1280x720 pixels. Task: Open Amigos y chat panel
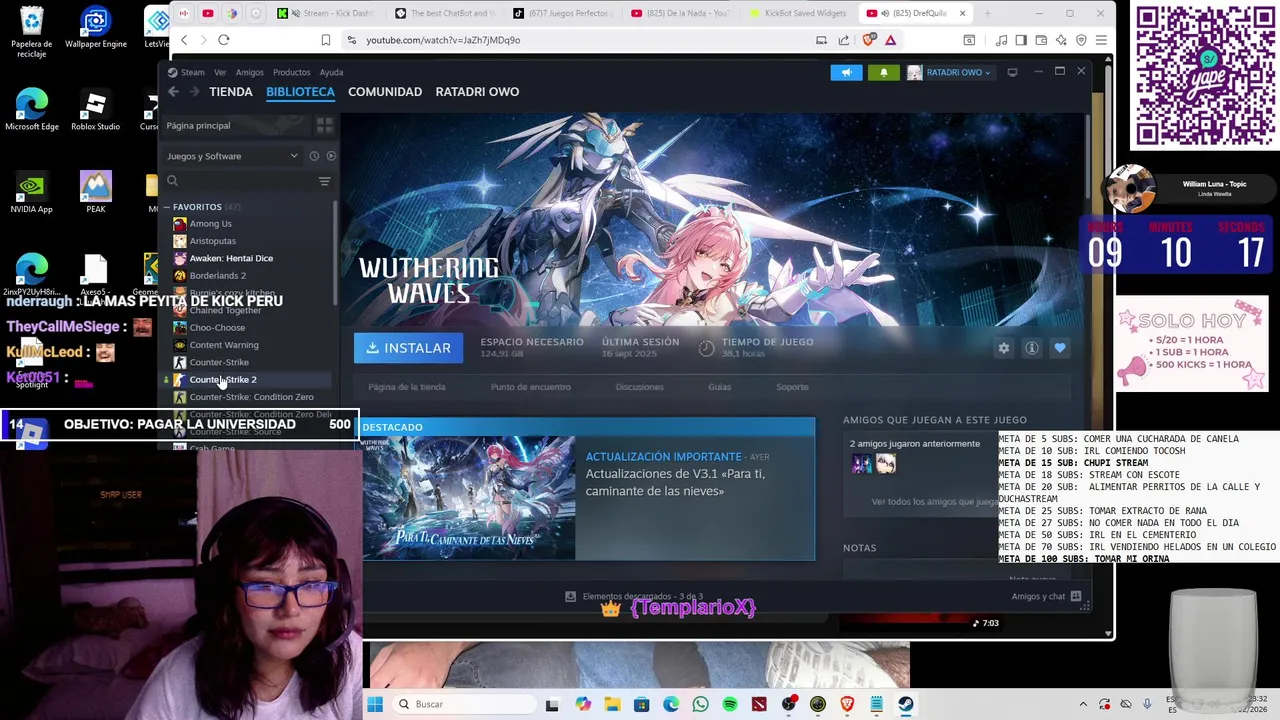[1046, 596]
